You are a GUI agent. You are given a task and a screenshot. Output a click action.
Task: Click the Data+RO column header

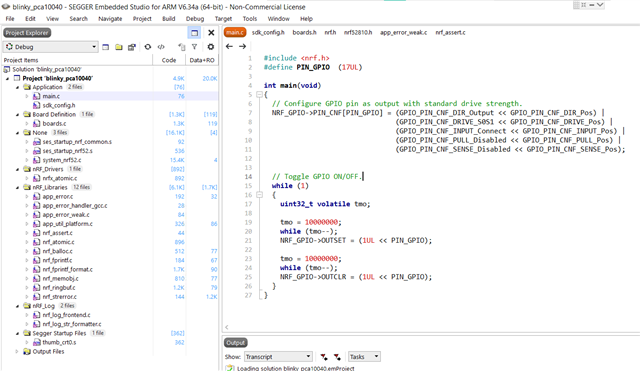click(x=202, y=60)
